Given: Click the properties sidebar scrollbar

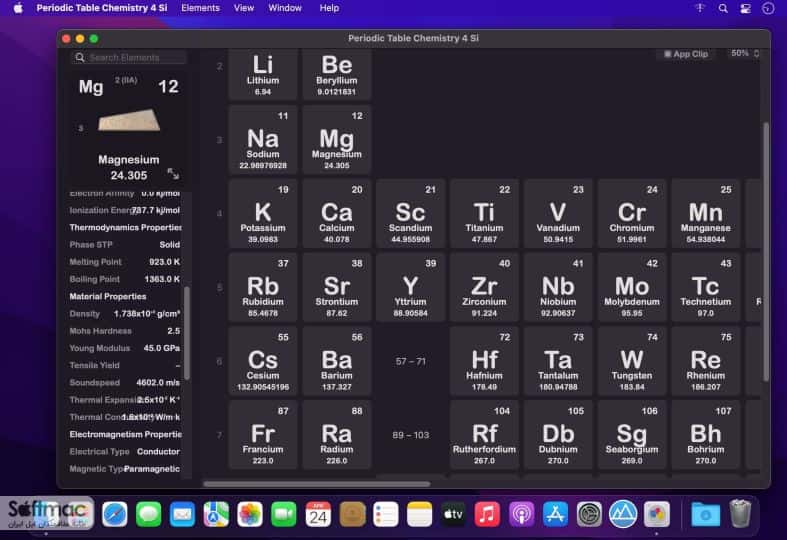Looking at the screenshot, I should click(187, 333).
